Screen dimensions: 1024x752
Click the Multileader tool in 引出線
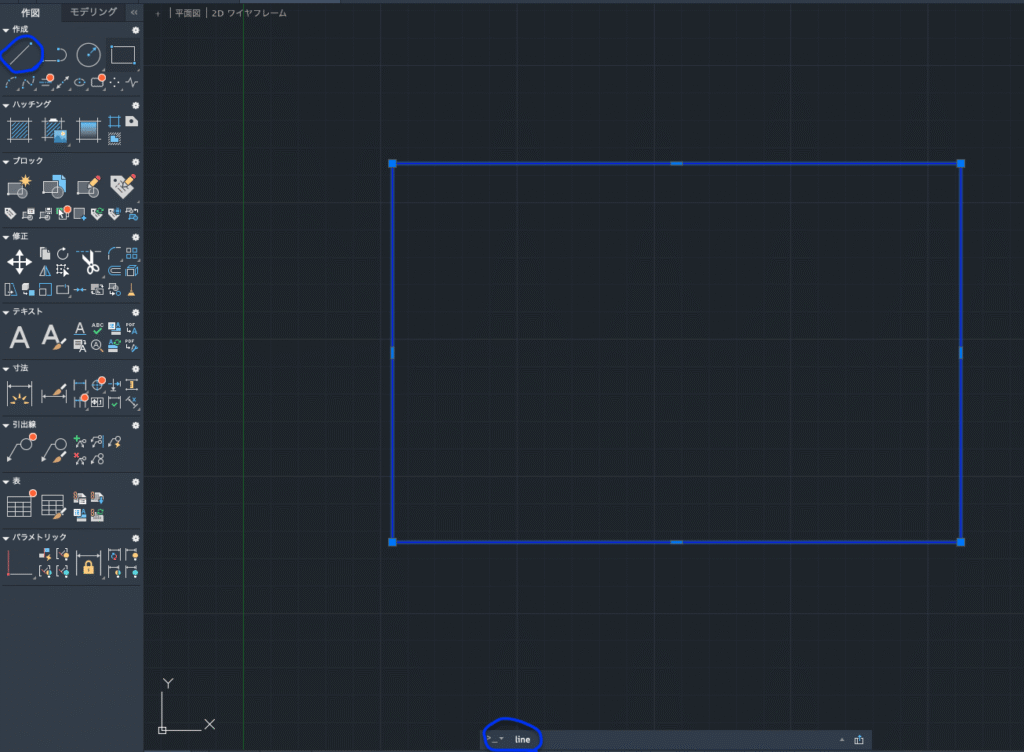point(19,449)
